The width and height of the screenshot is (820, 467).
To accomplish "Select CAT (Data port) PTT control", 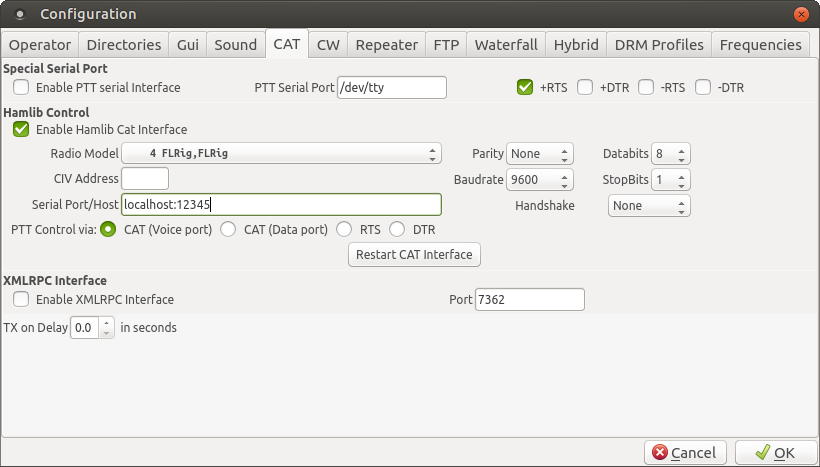I will point(228,230).
